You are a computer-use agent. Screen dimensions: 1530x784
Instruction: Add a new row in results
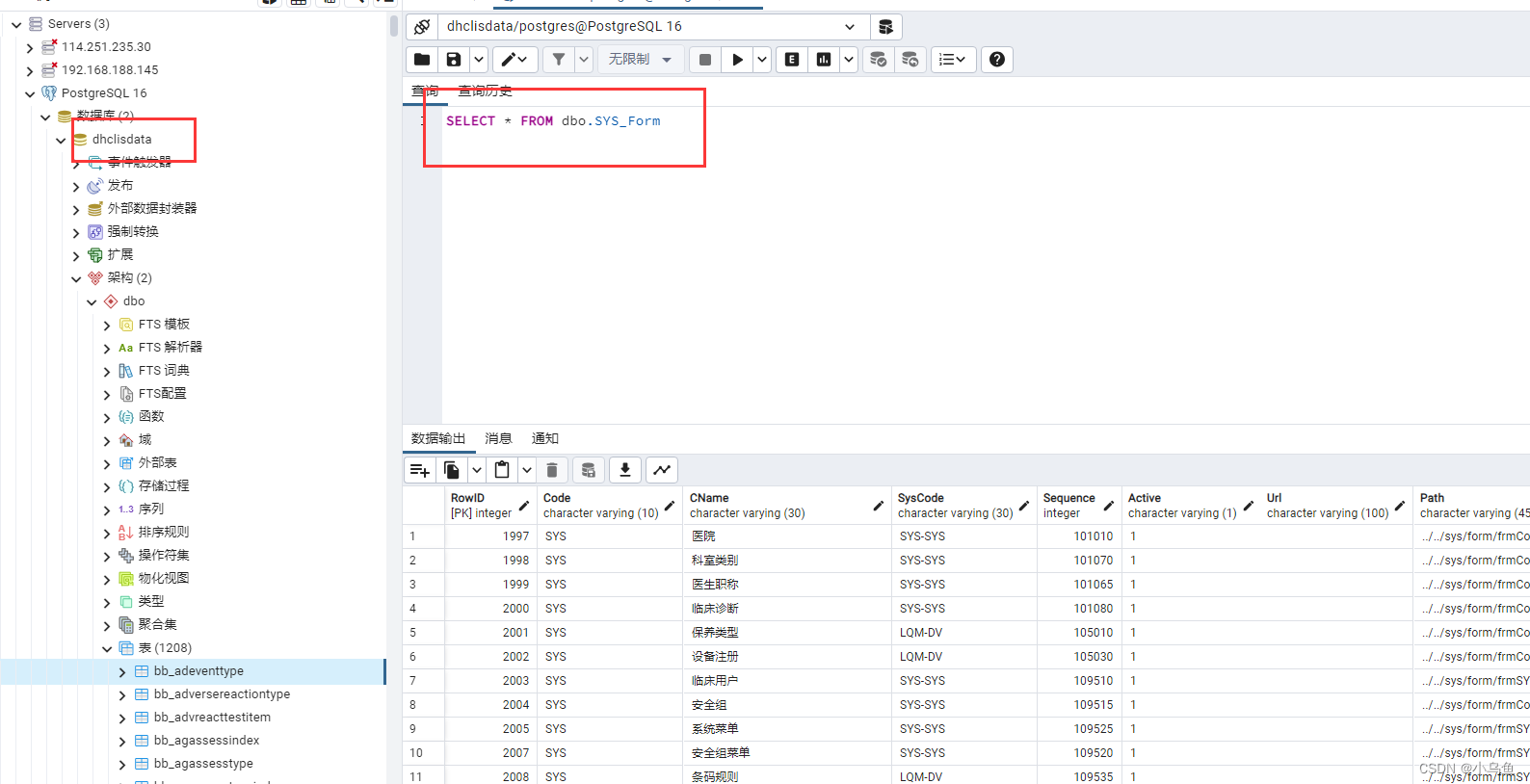pyautogui.click(x=420, y=470)
